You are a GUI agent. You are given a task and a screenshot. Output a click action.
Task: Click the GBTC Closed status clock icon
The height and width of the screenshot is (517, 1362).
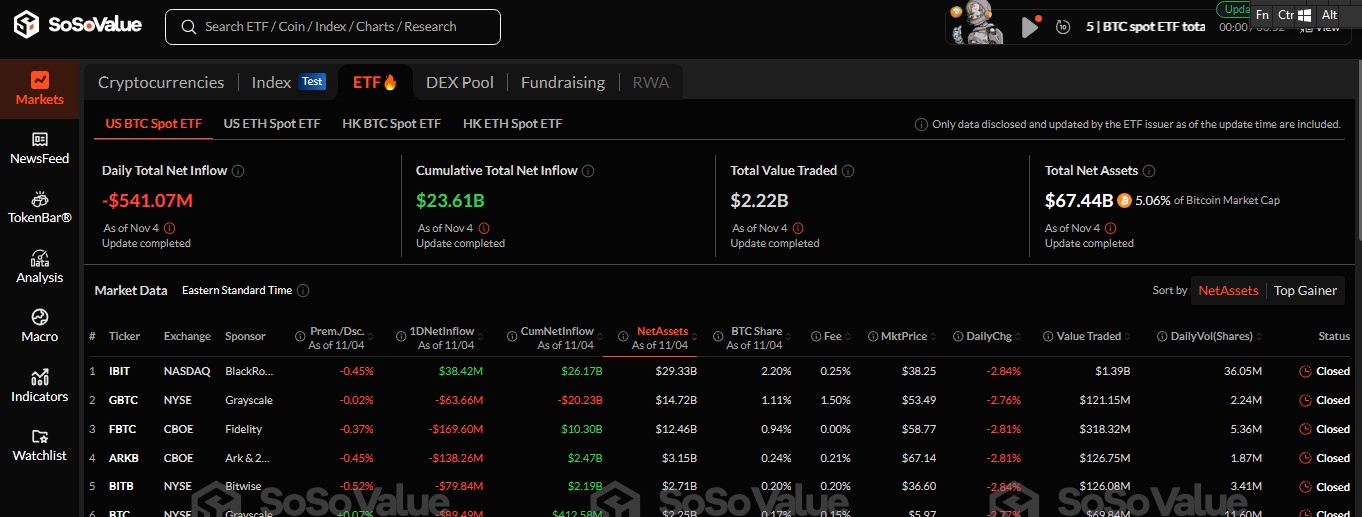1305,400
